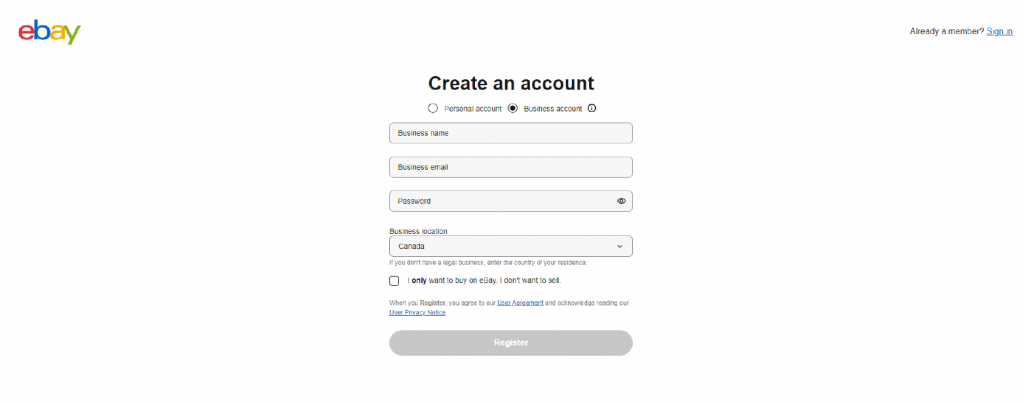Click the eBay logo
The width and height of the screenshot is (1024, 403).
[x=50, y=32]
